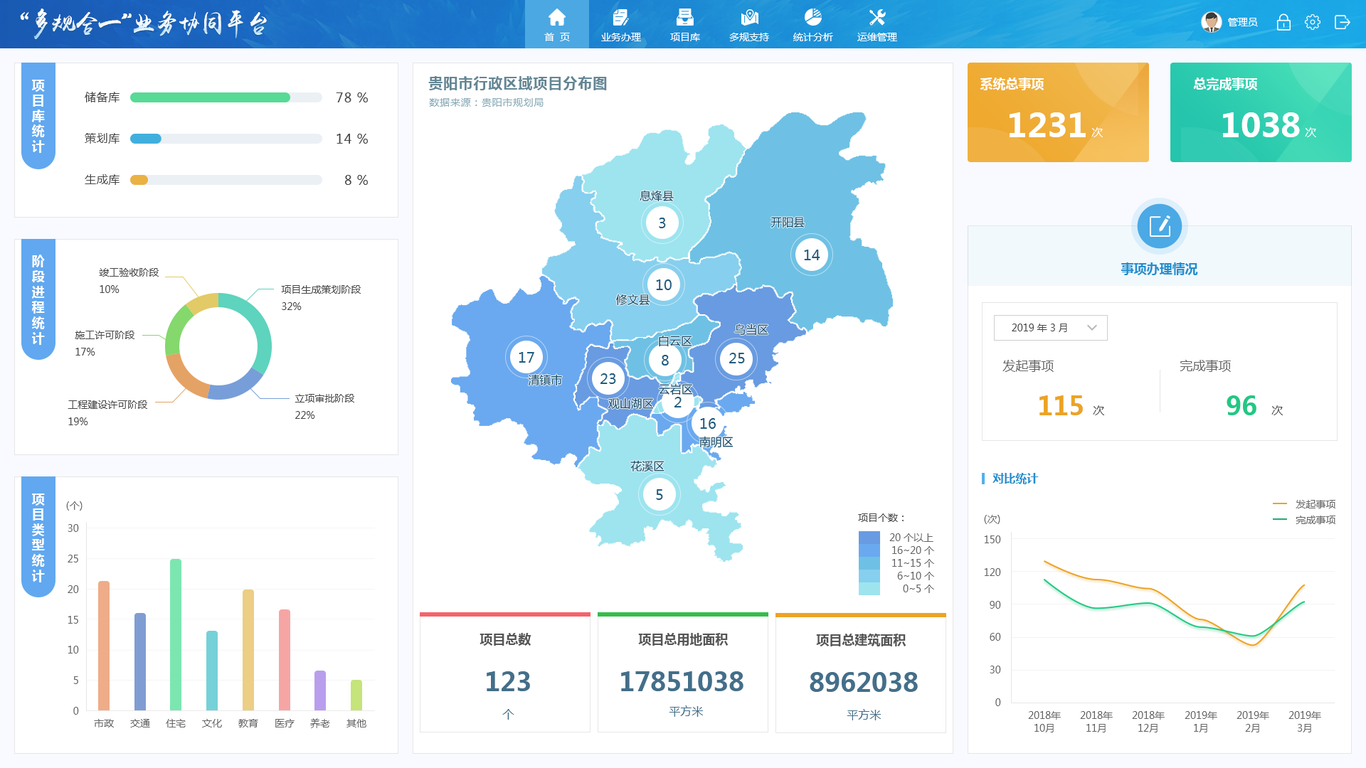Screen dimensions: 1366x768
Task: Click the 储备库 progress bar
Action: (226, 98)
